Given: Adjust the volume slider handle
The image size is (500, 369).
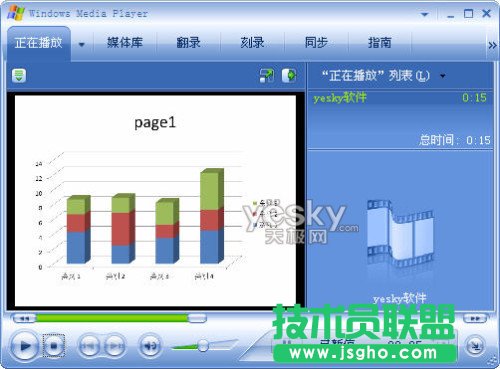Looking at the screenshot, I should (x=203, y=346).
